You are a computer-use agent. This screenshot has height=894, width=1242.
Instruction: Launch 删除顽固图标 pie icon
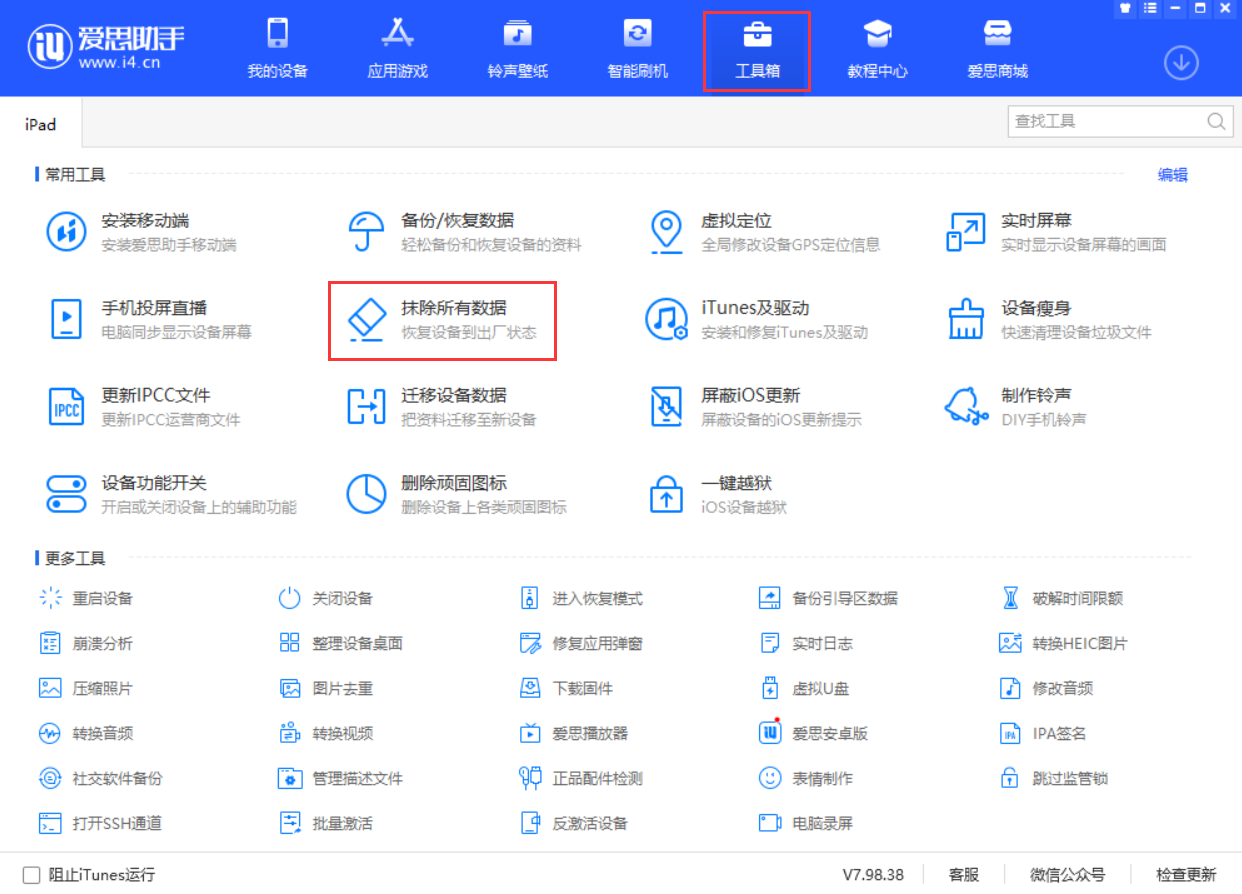tap(366, 493)
